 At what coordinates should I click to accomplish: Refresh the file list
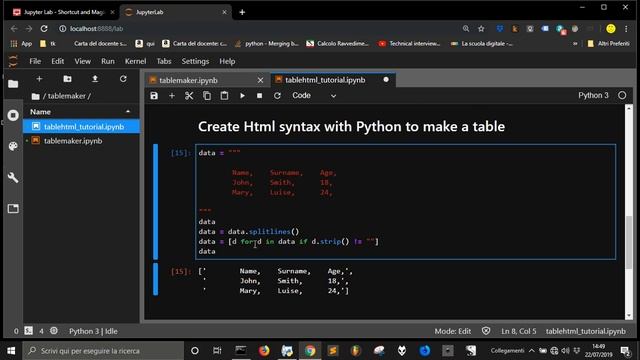[123, 79]
